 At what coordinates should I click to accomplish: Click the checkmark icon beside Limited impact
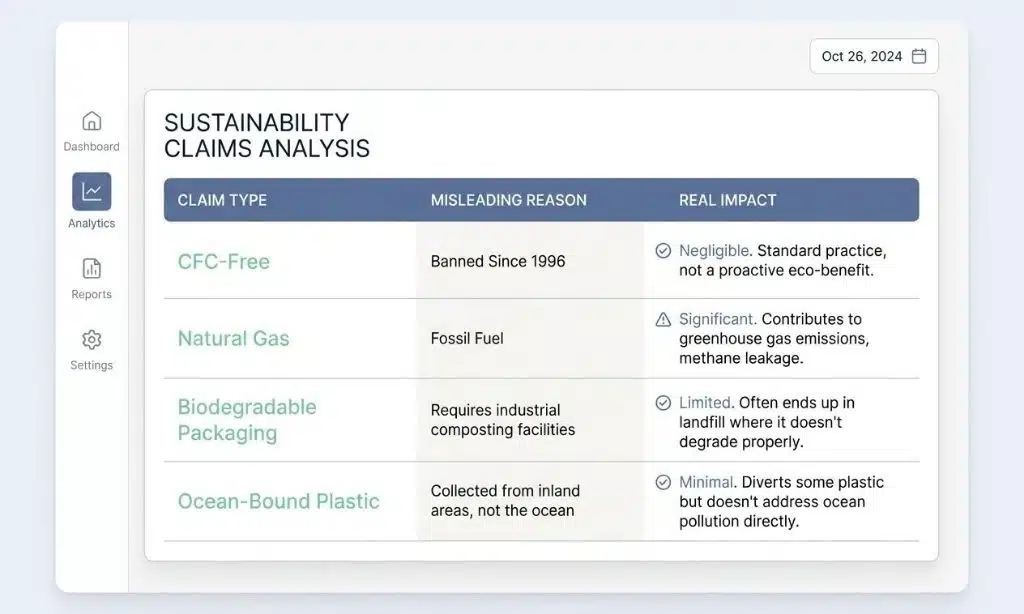662,403
